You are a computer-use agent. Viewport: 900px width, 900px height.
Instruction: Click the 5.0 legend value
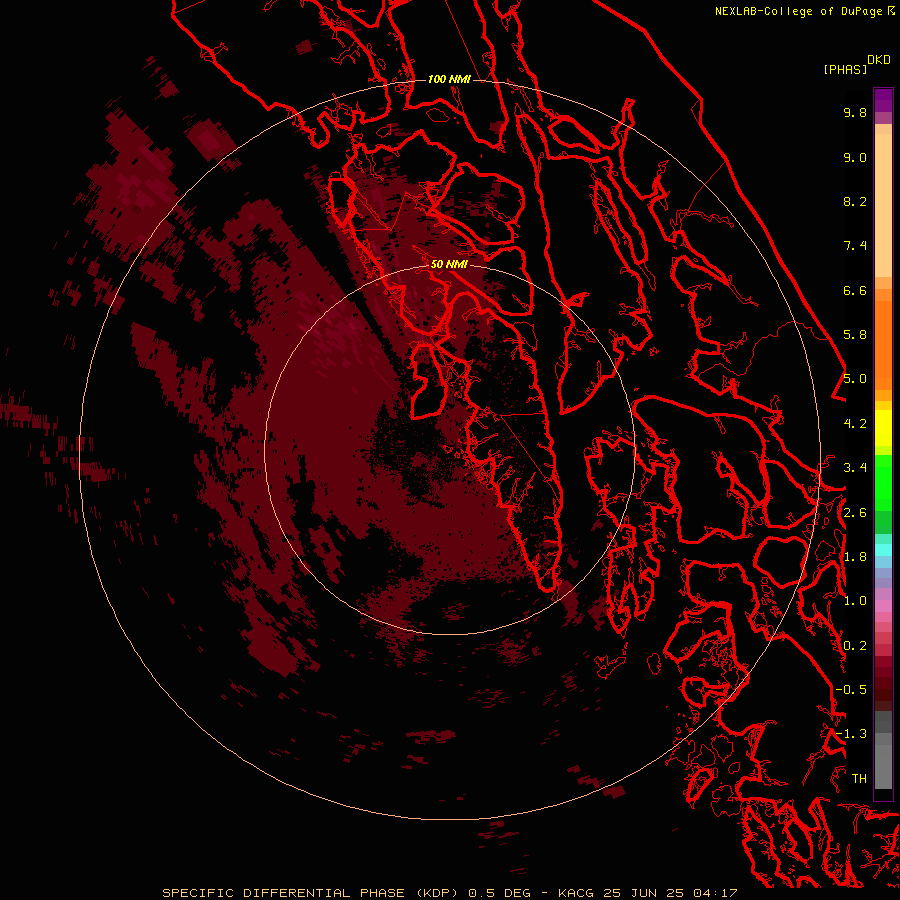[x=855, y=379]
